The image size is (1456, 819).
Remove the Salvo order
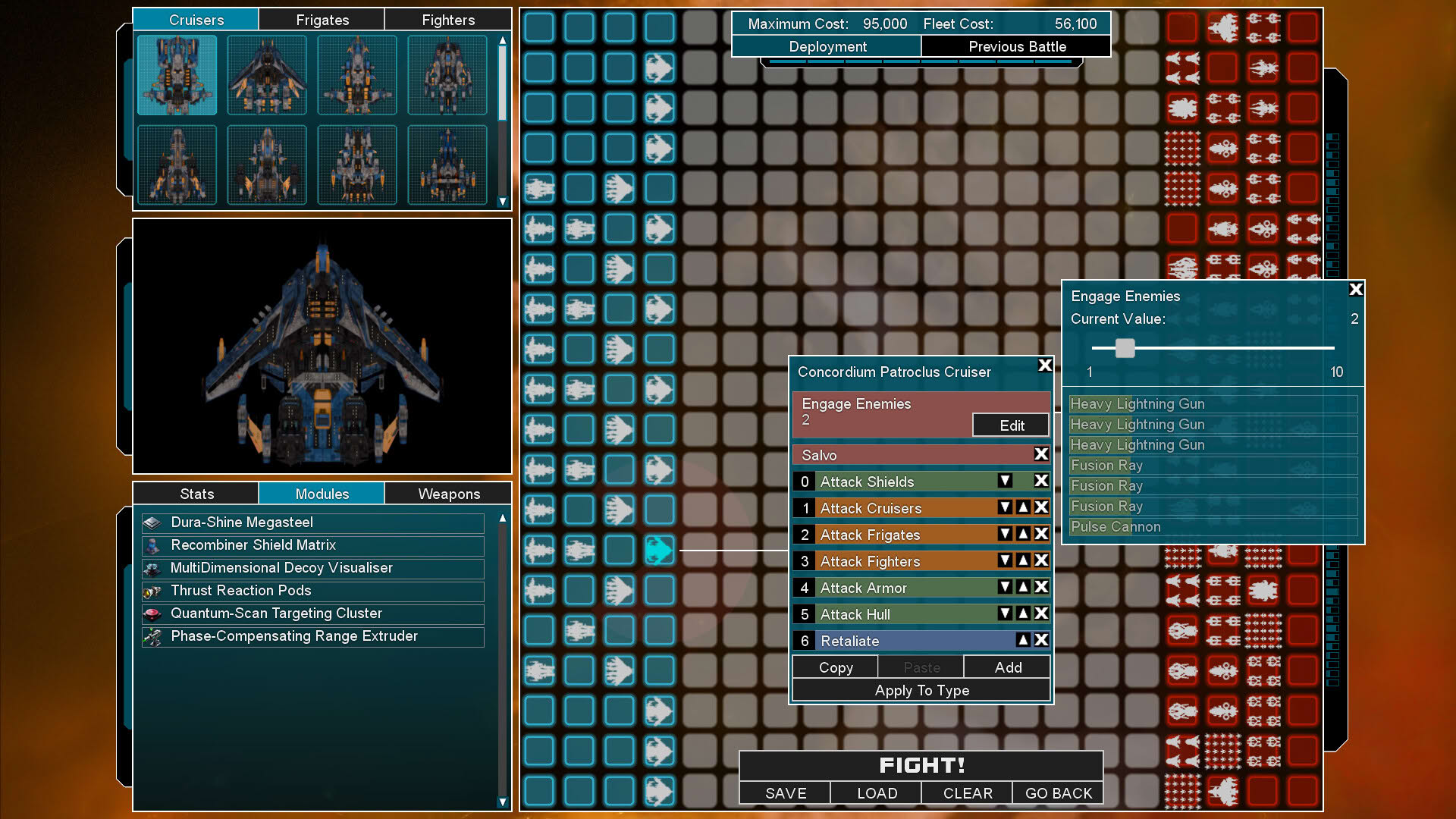coord(1041,454)
